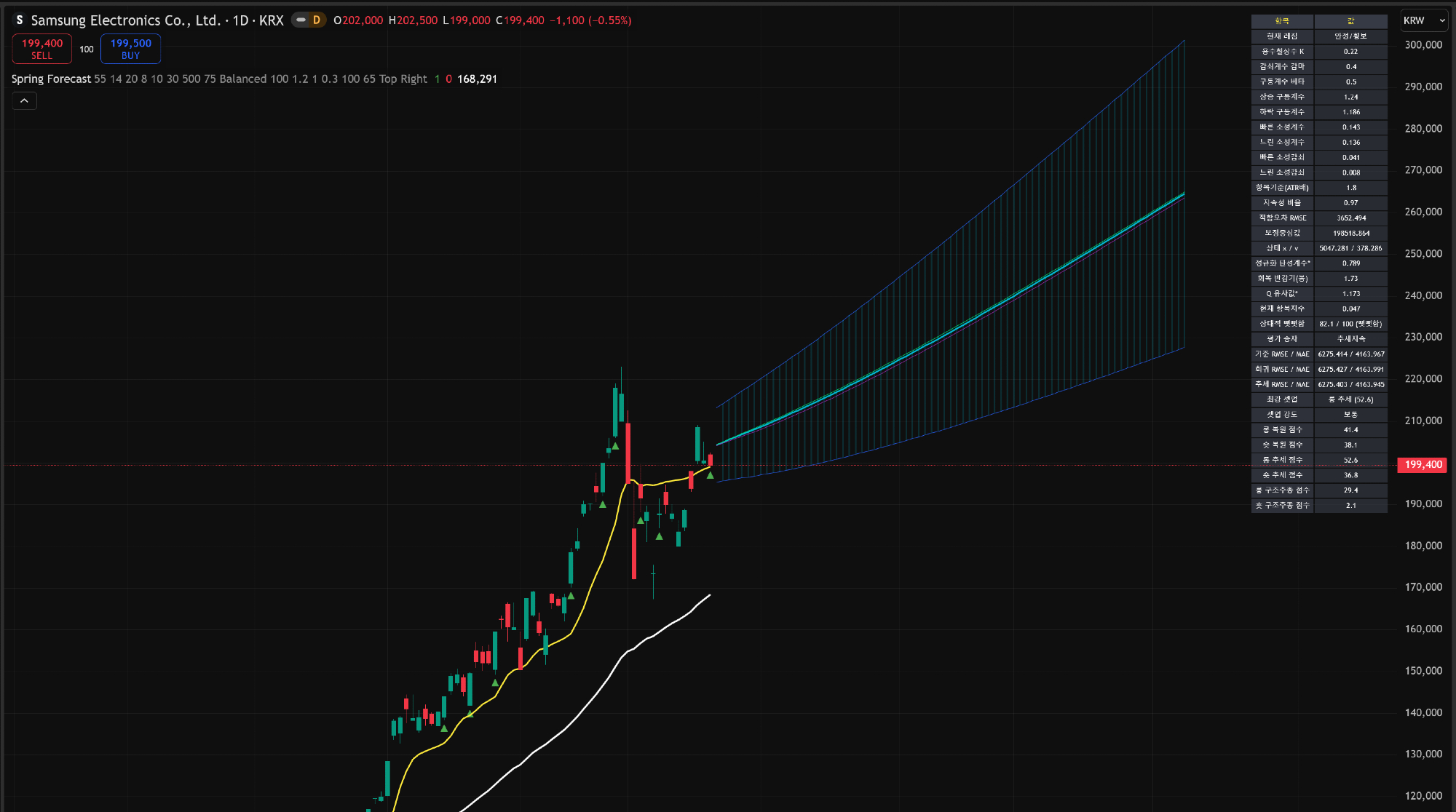This screenshot has height=812, width=1456.
Task: Click the Samsung Electronics symbol title
Action: coord(125,20)
